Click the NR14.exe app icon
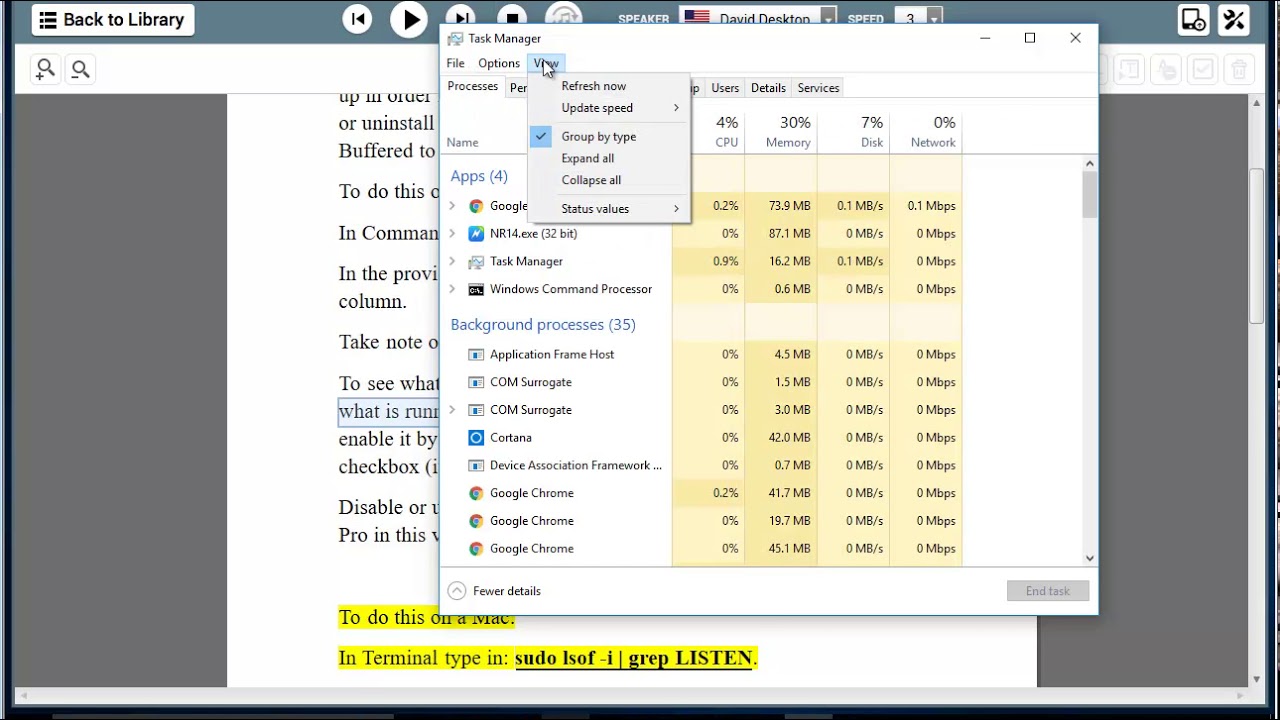Viewport: 1280px width, 720px height. [476, 234]
